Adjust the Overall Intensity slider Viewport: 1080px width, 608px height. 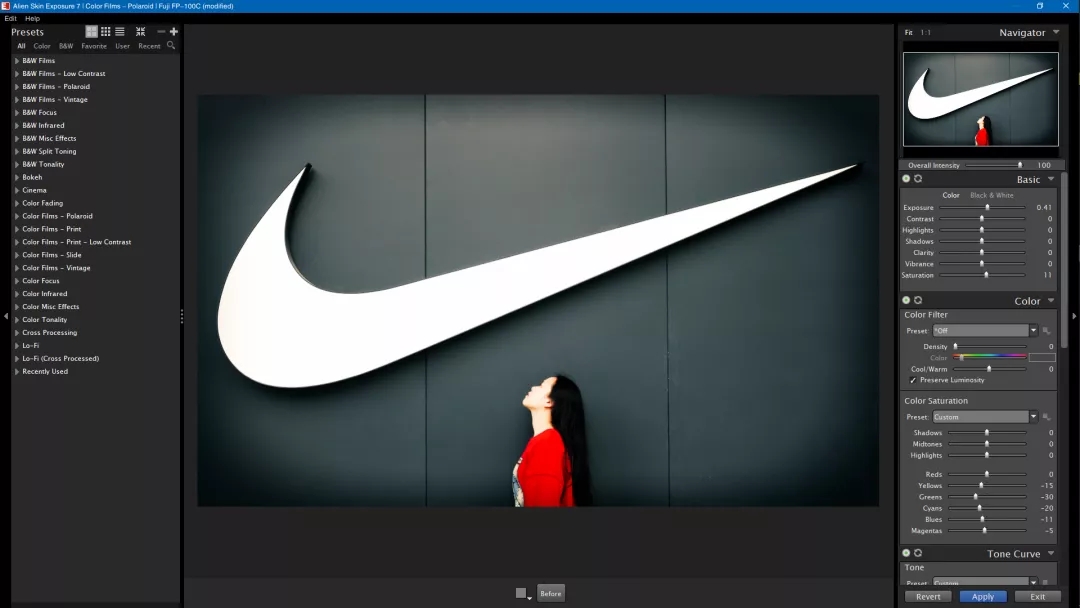point(995,165)
